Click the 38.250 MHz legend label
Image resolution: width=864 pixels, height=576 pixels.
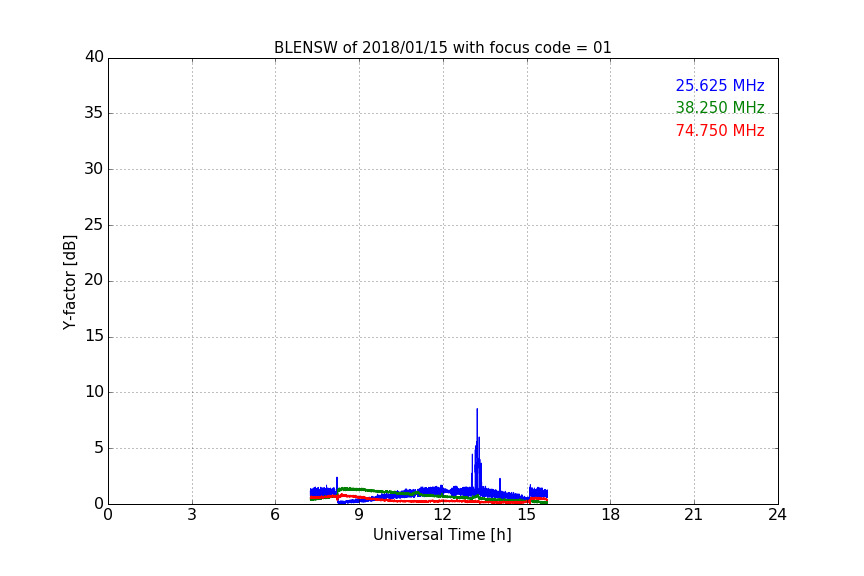(x=720, y=107)
